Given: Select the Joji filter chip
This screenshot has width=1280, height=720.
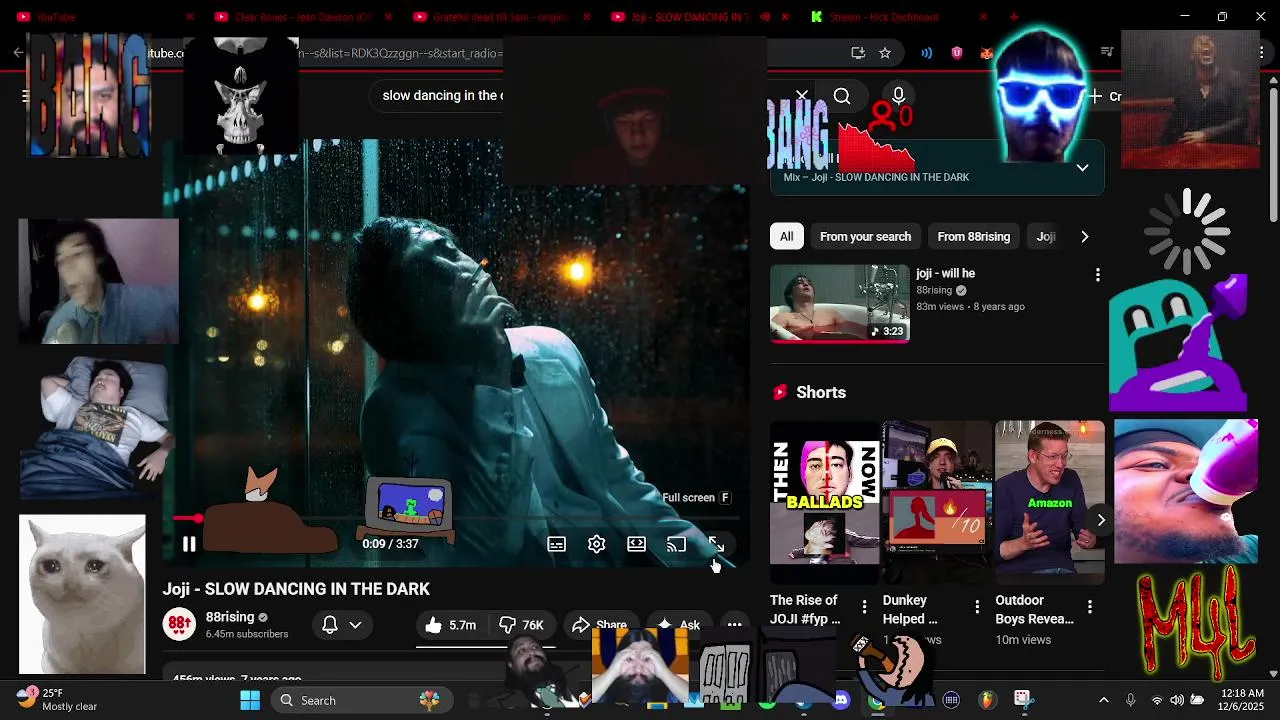Looking at the screenshot, I should click(x=1046, y=237).
